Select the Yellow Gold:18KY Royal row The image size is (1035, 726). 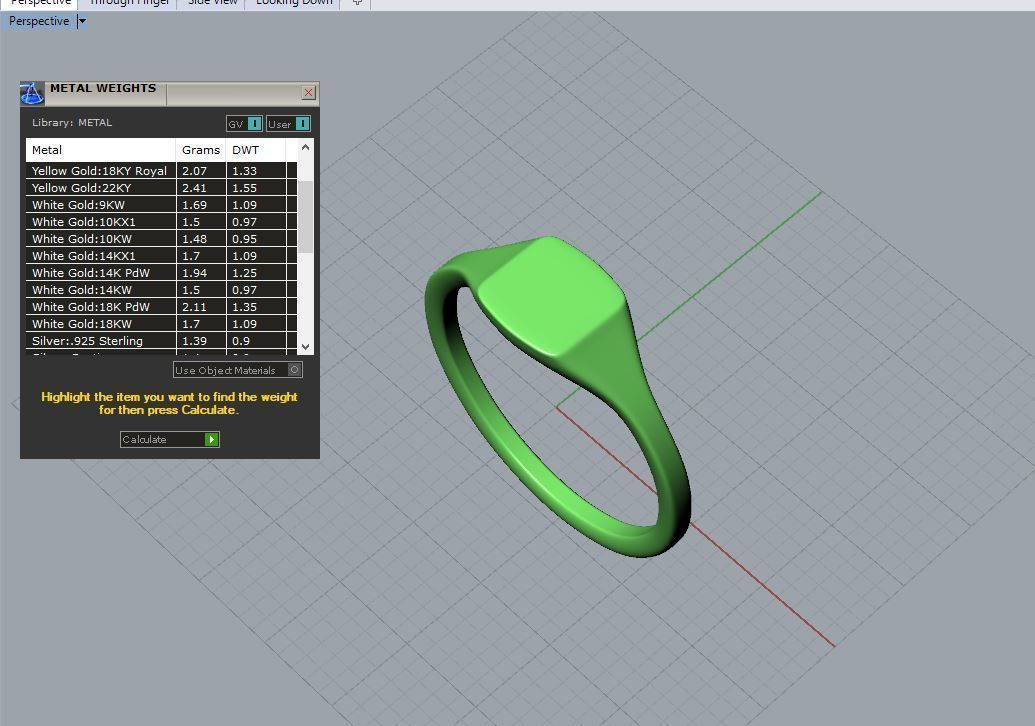pyautogui.click(x=161, y=171)
